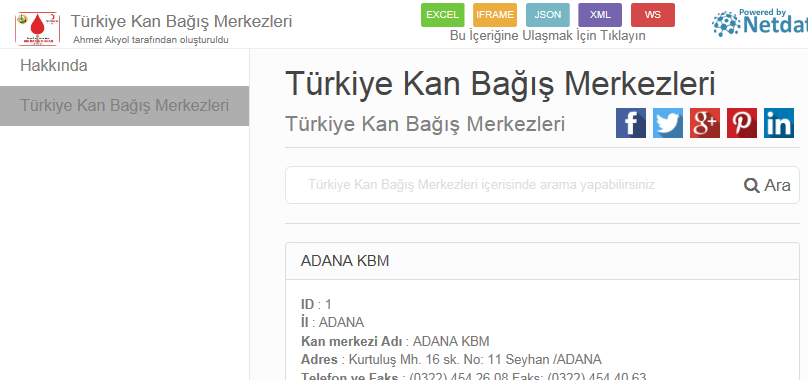The image size is (808, 380).
Task: Select the 'İl : ADANA' row
Action: coord(332,323)
